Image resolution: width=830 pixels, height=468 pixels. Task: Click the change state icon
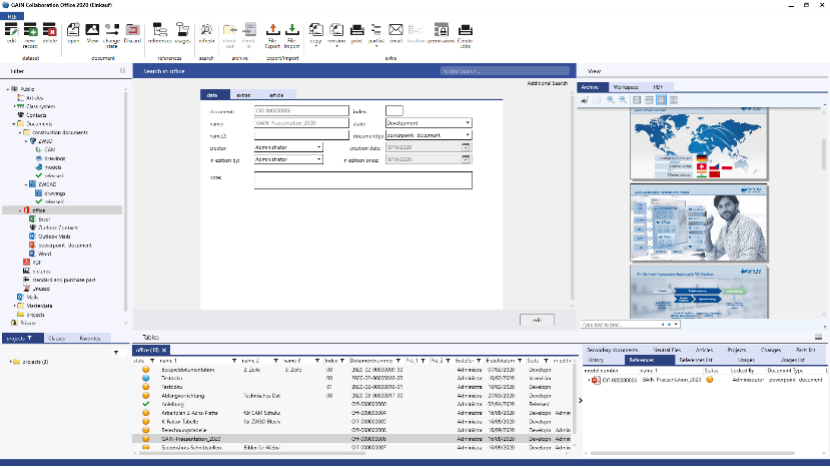pos(112,30)
